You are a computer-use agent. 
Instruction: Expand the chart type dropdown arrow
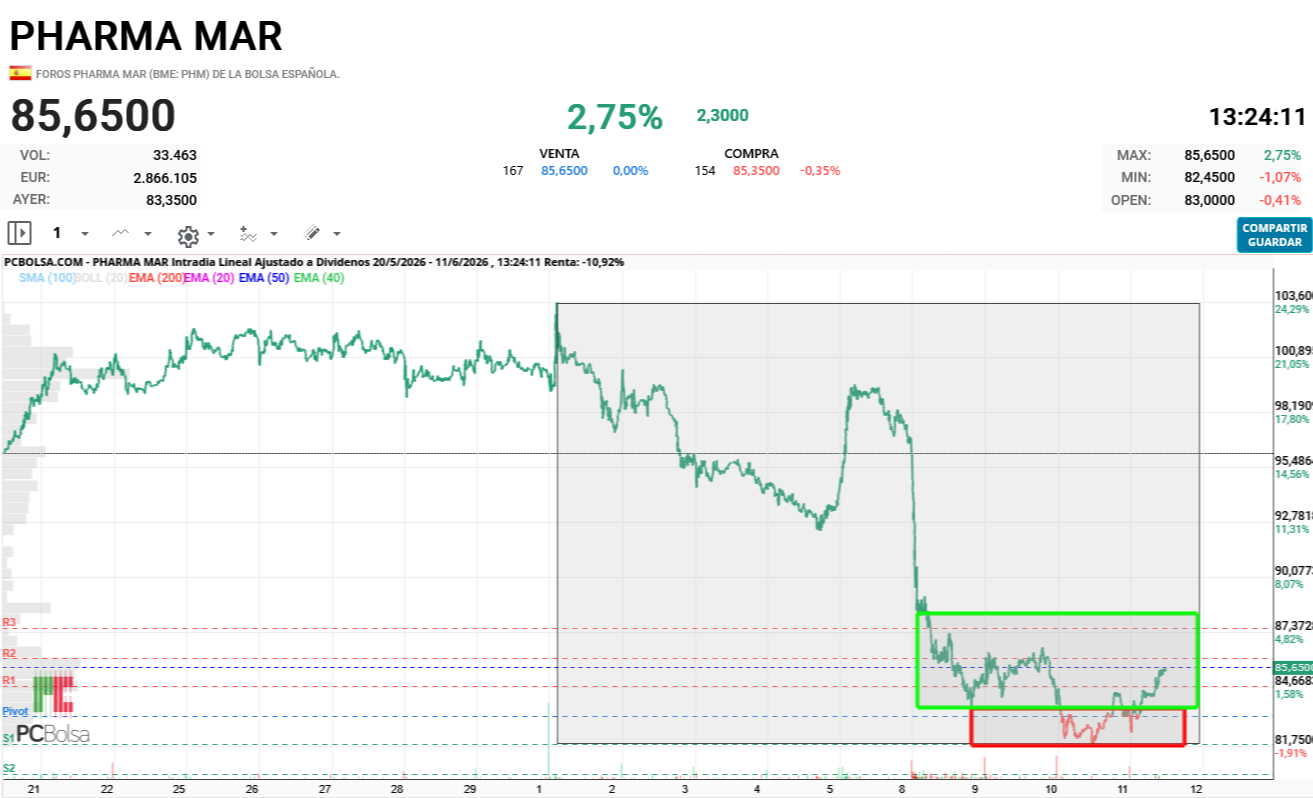[x=148, y=234]
